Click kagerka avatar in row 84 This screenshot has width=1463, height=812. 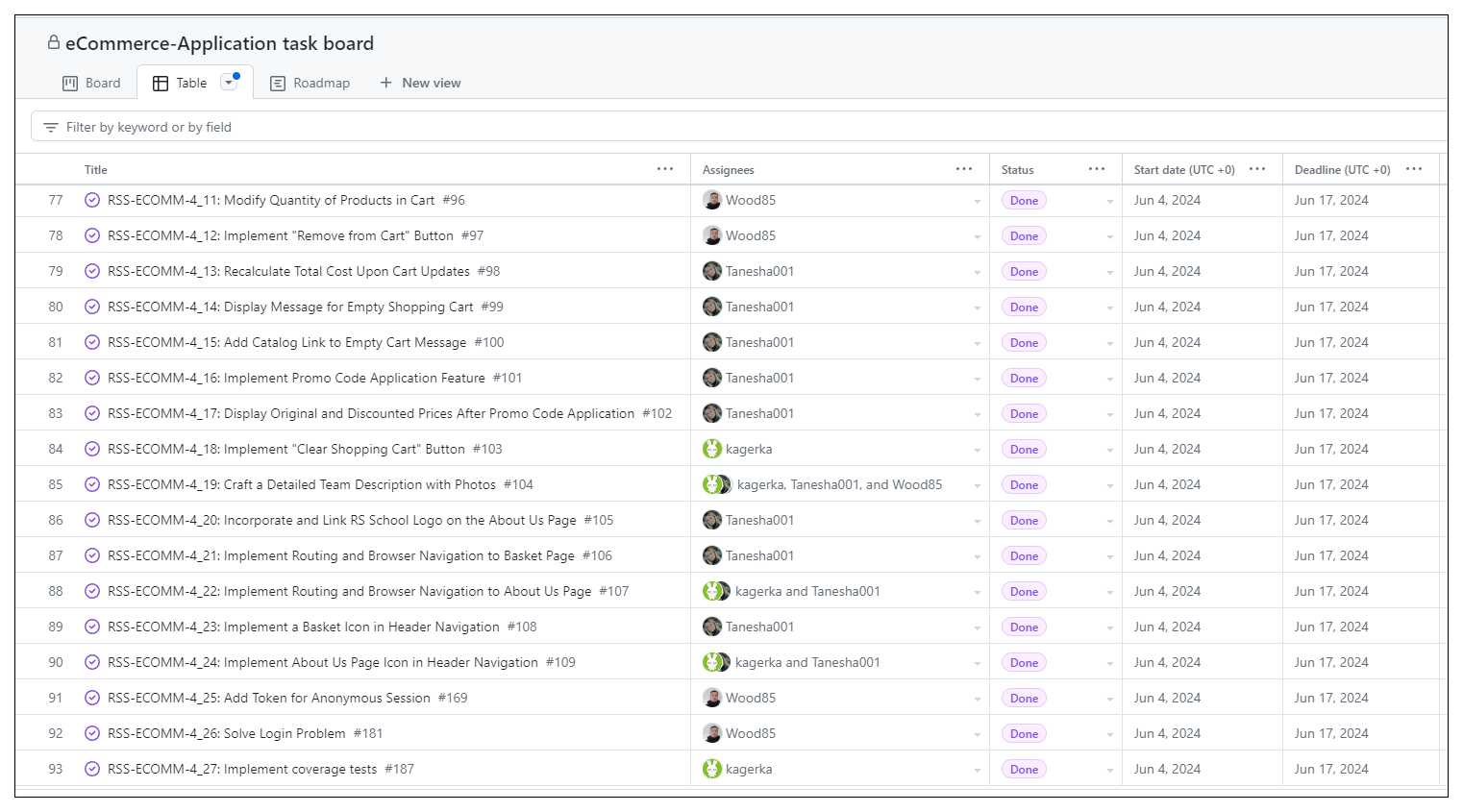[x=712, y=449]
